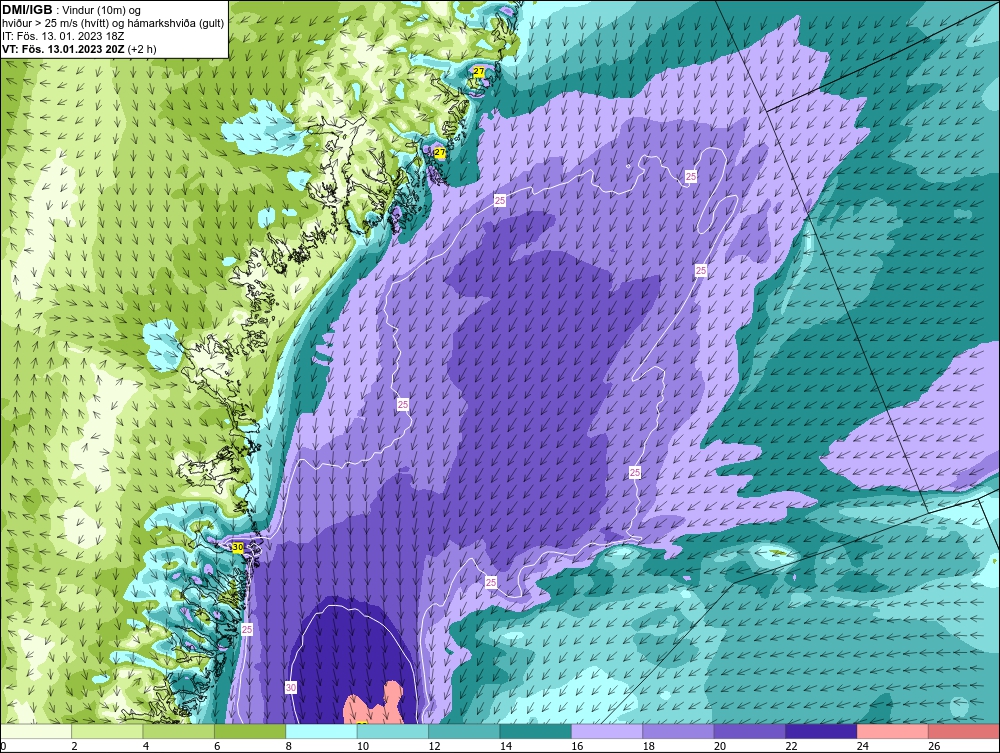This screenshot has width=1000, height=753.
Task: Select the 16–18 m/s lavender legend swatch
Action: pyautogui.click(x=607, y=731)
